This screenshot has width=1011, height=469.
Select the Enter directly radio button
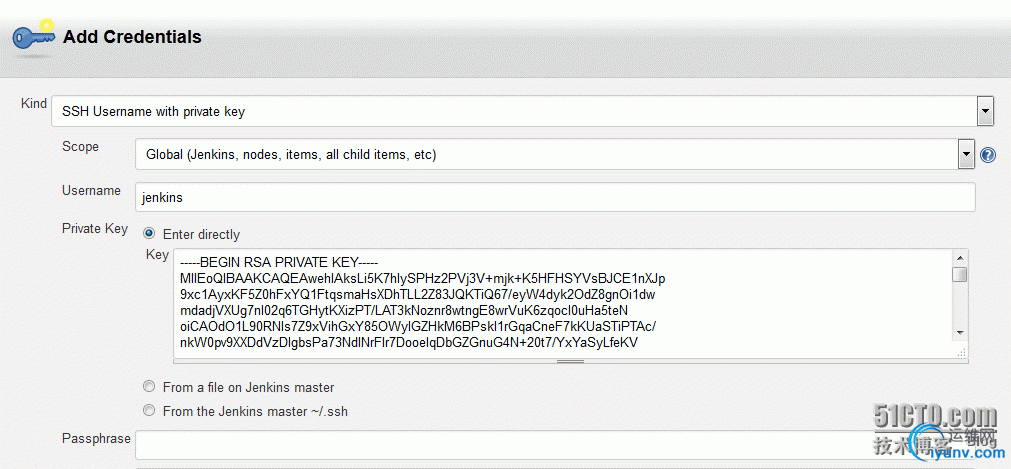point(150,234)
